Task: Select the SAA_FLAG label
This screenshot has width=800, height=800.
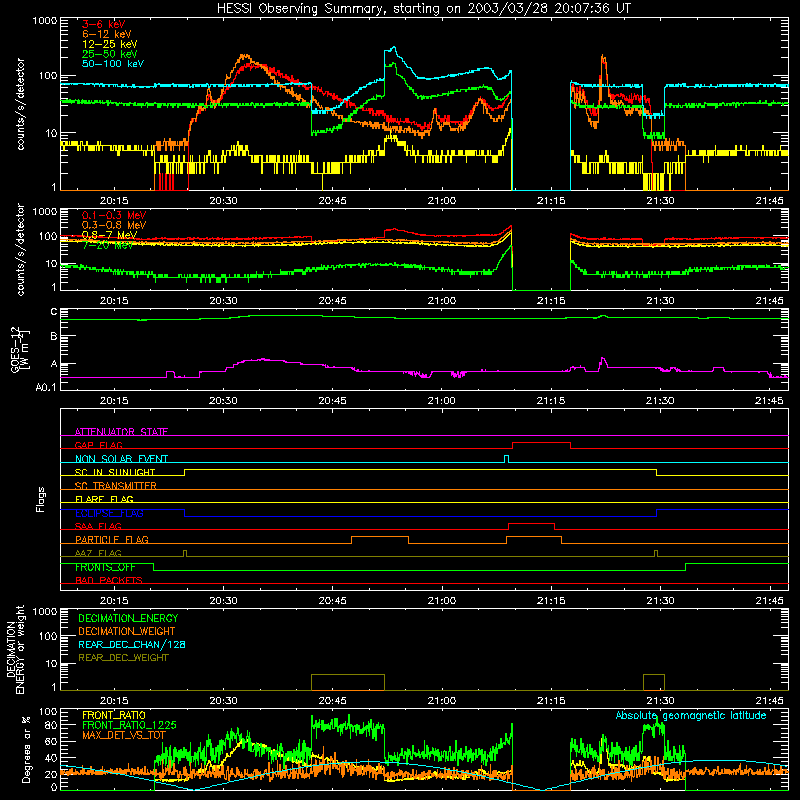Action: click(98, 526)
